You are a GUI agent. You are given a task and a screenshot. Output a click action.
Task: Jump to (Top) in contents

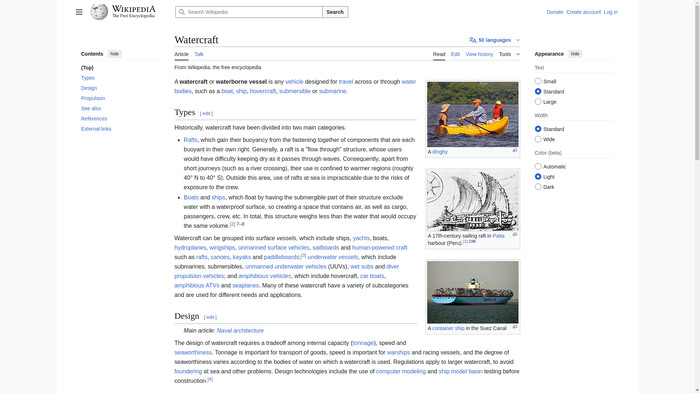point(87,68)
